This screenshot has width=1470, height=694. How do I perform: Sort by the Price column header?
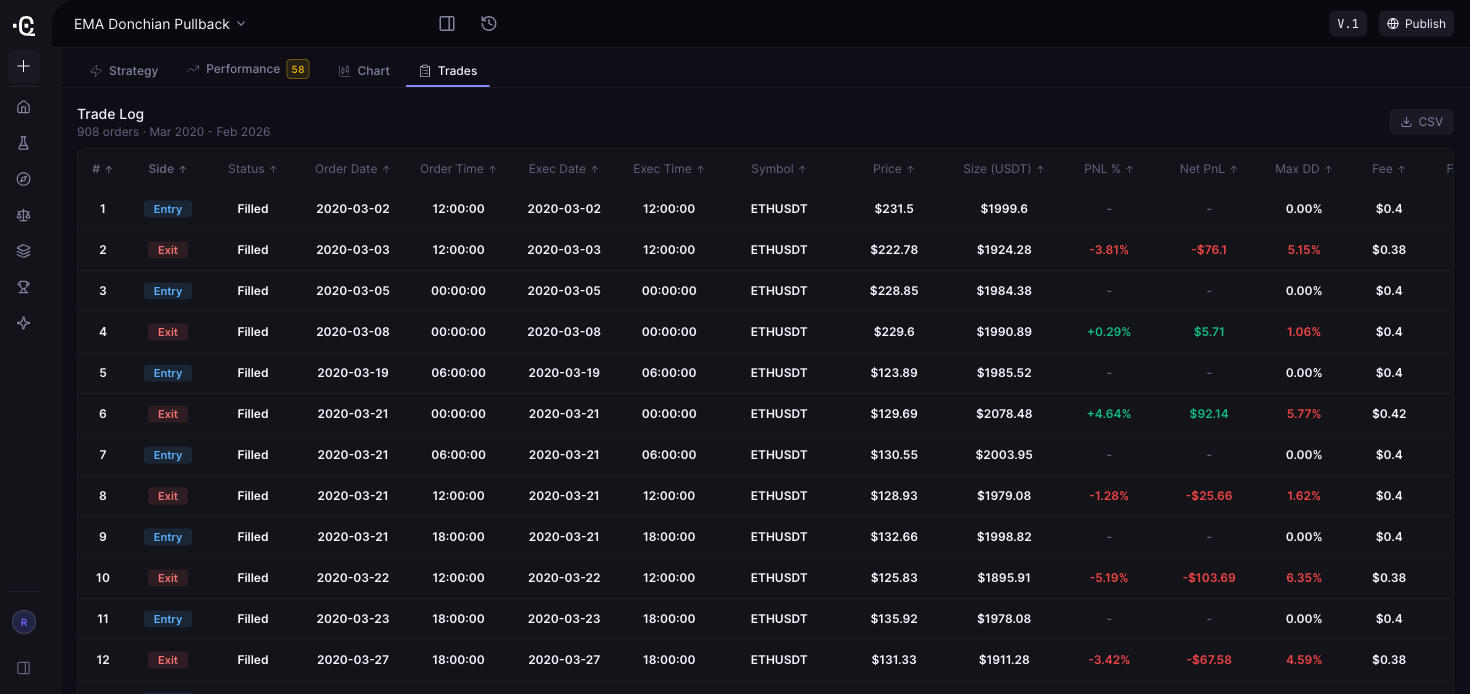click(894, 169)
